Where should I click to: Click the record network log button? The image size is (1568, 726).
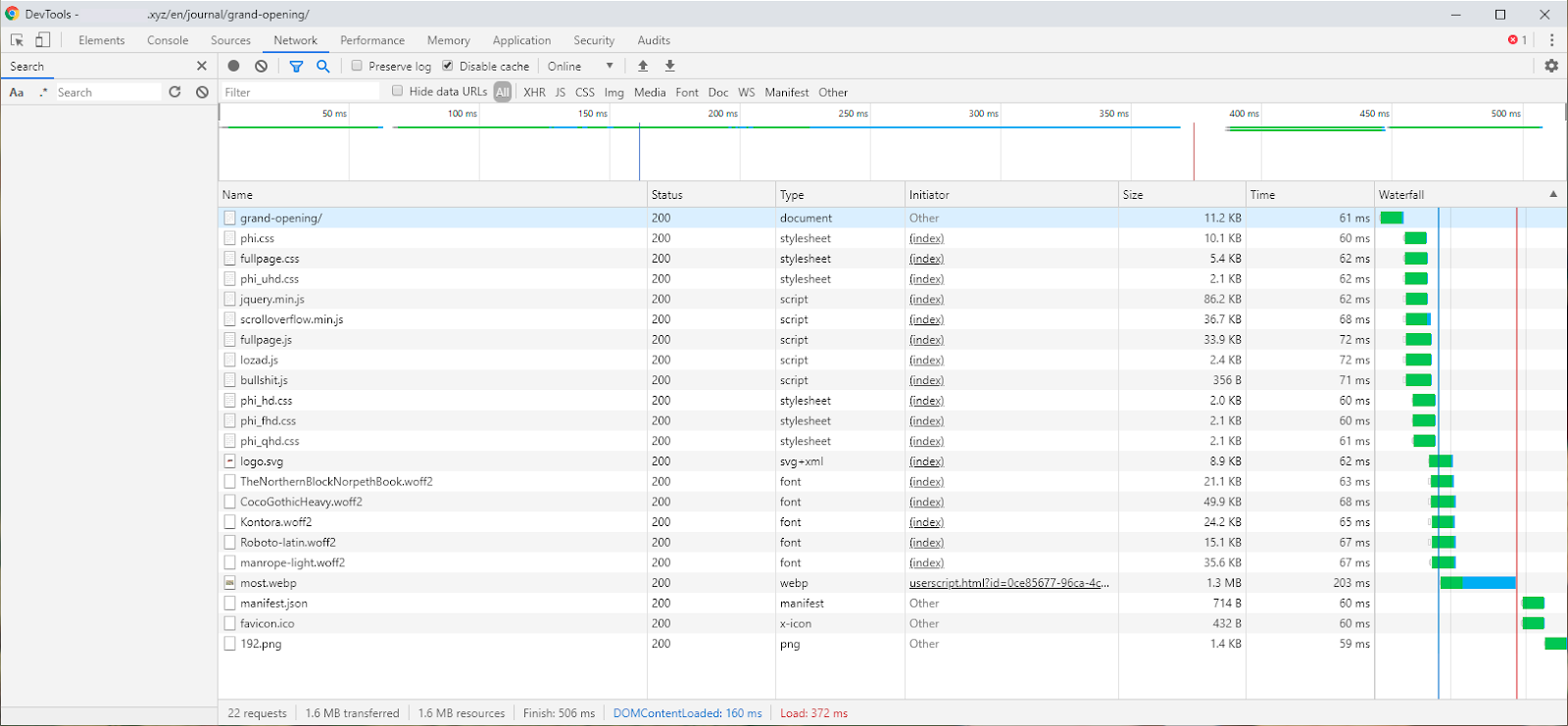(x=233, y=66)
